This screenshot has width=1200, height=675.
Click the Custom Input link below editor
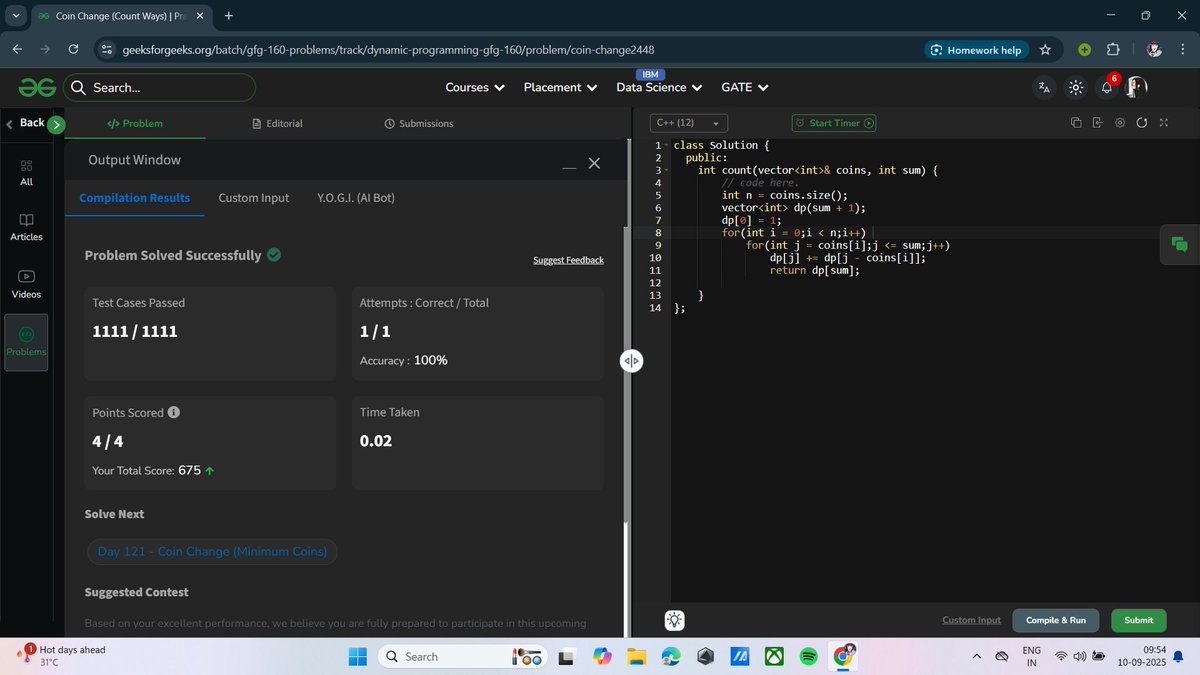971,620
